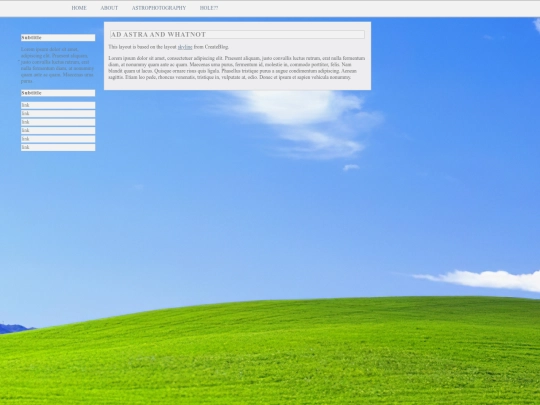
Task: Click the sidebar Lorem ipsum paragraph
Action: pos(57,65)
